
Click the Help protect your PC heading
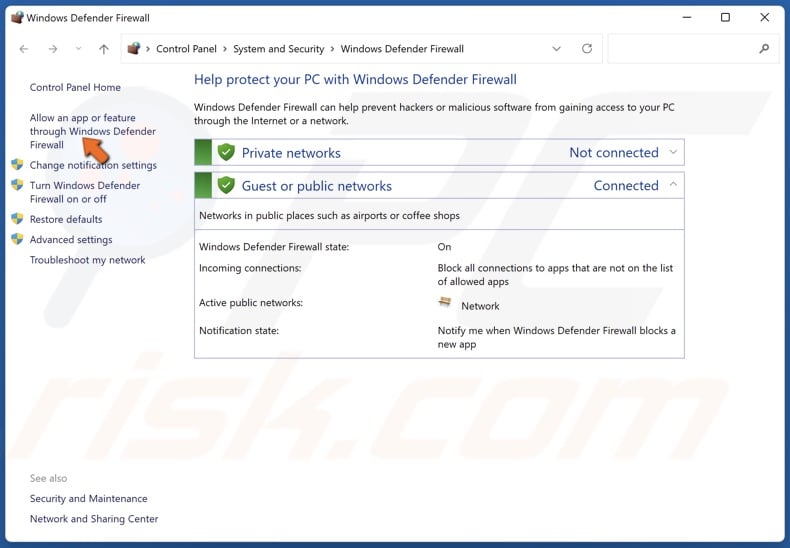point(355,80)
